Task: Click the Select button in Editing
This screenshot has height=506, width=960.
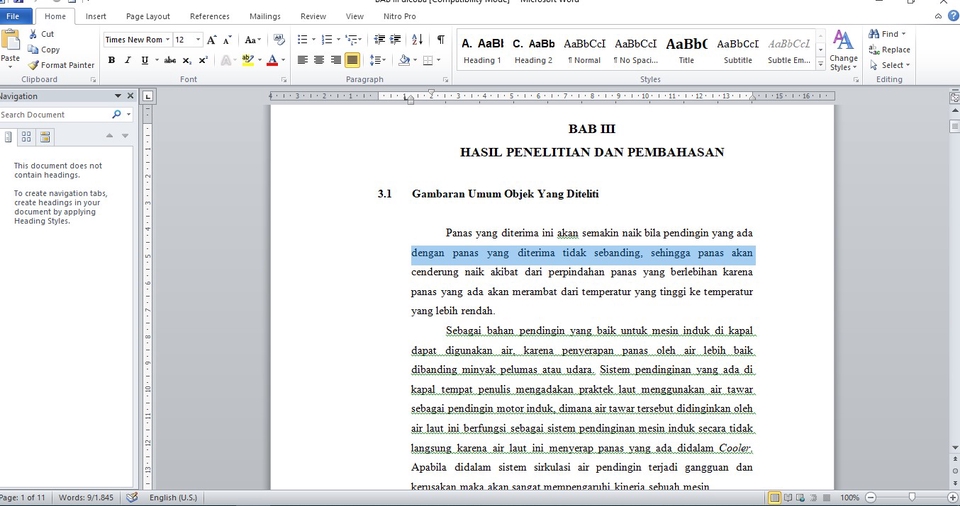Action: pos(890,65)
